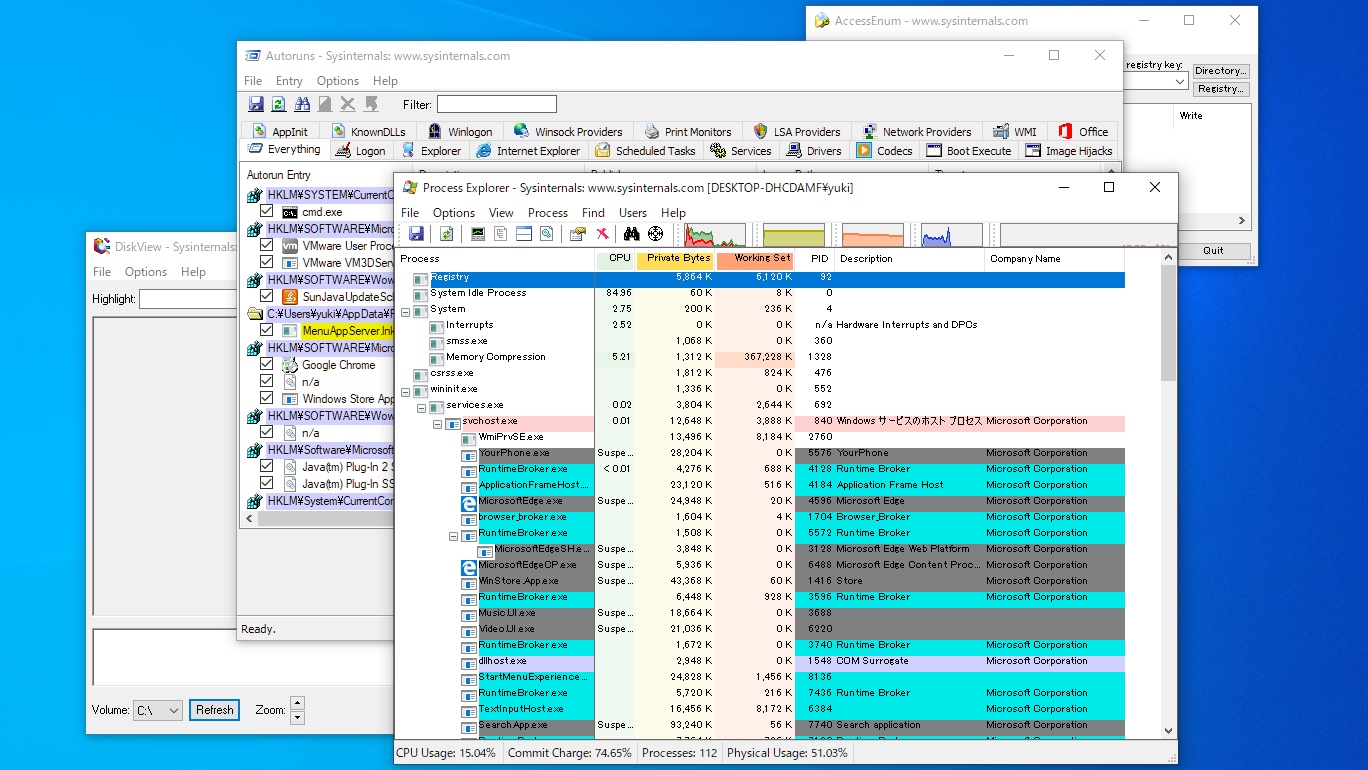Uncheck VMware VM3DService autorun entry

(267, 263)
